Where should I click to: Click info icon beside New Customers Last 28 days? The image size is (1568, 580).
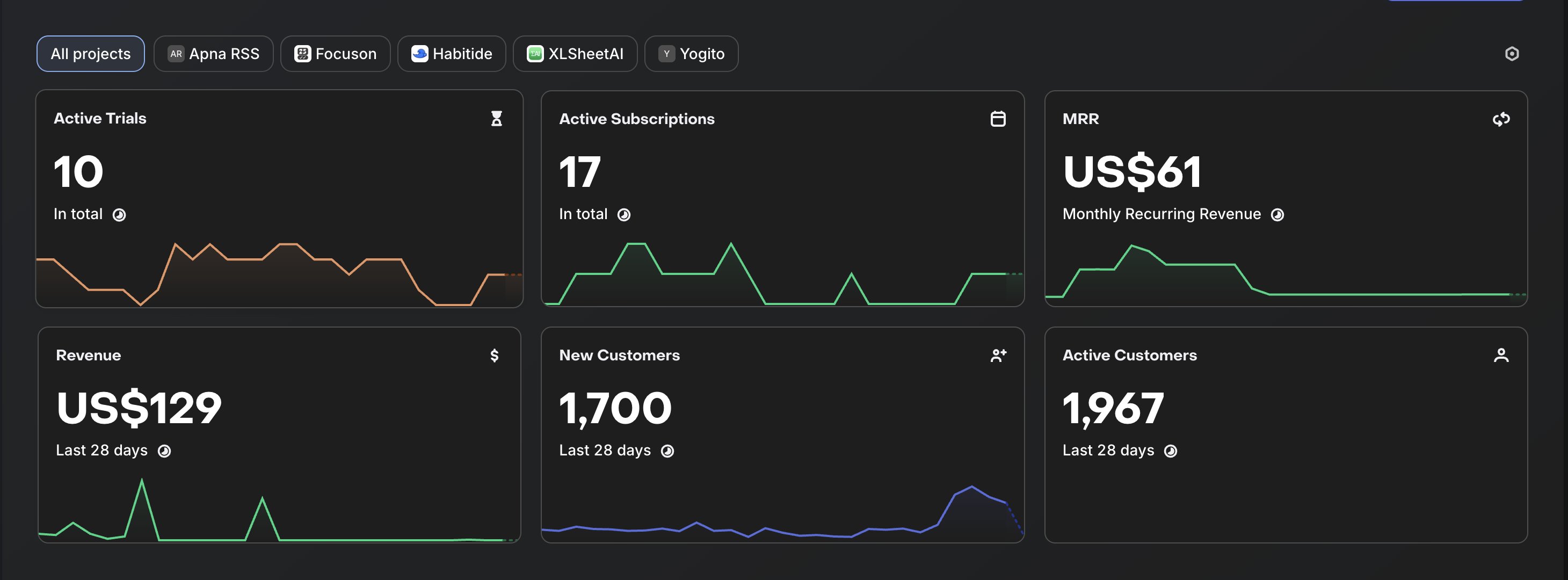pos(667,451)
